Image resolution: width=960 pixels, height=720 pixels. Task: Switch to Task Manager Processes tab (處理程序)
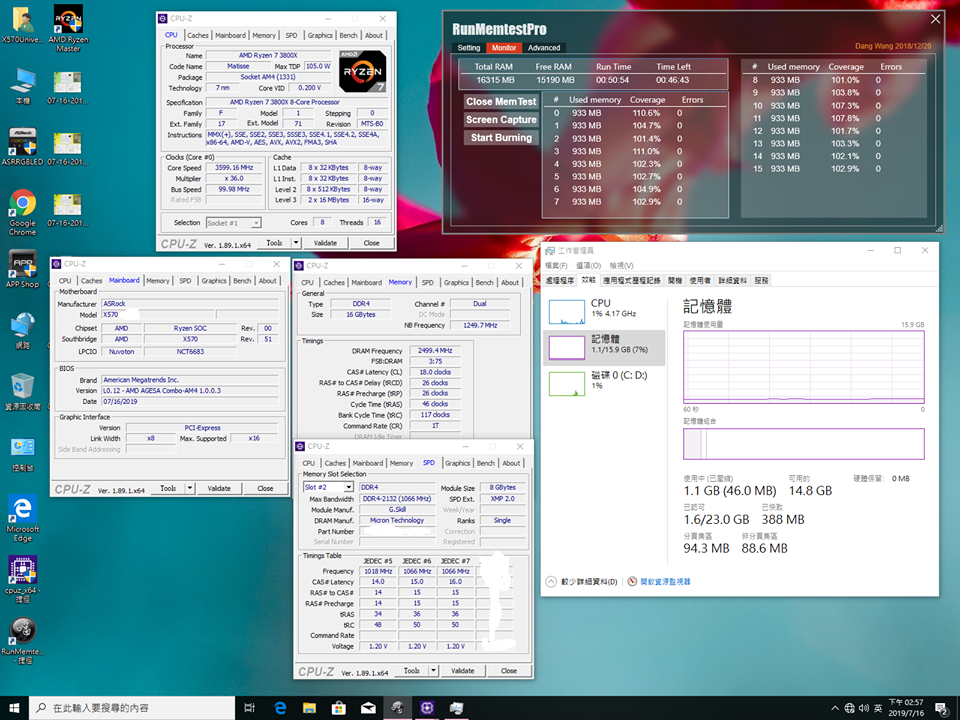(560, 280)
